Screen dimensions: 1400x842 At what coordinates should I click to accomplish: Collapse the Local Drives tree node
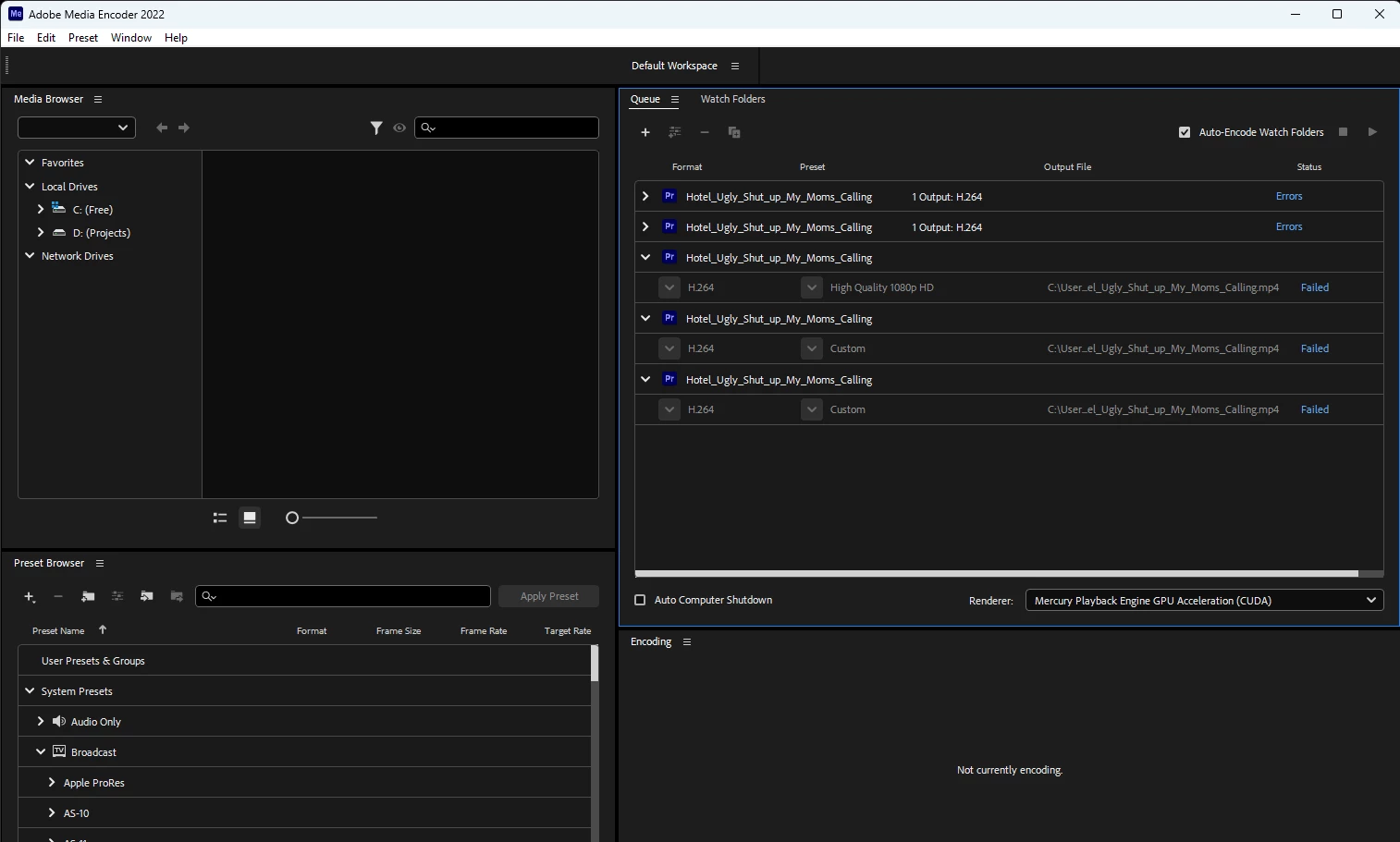point(30,186)
